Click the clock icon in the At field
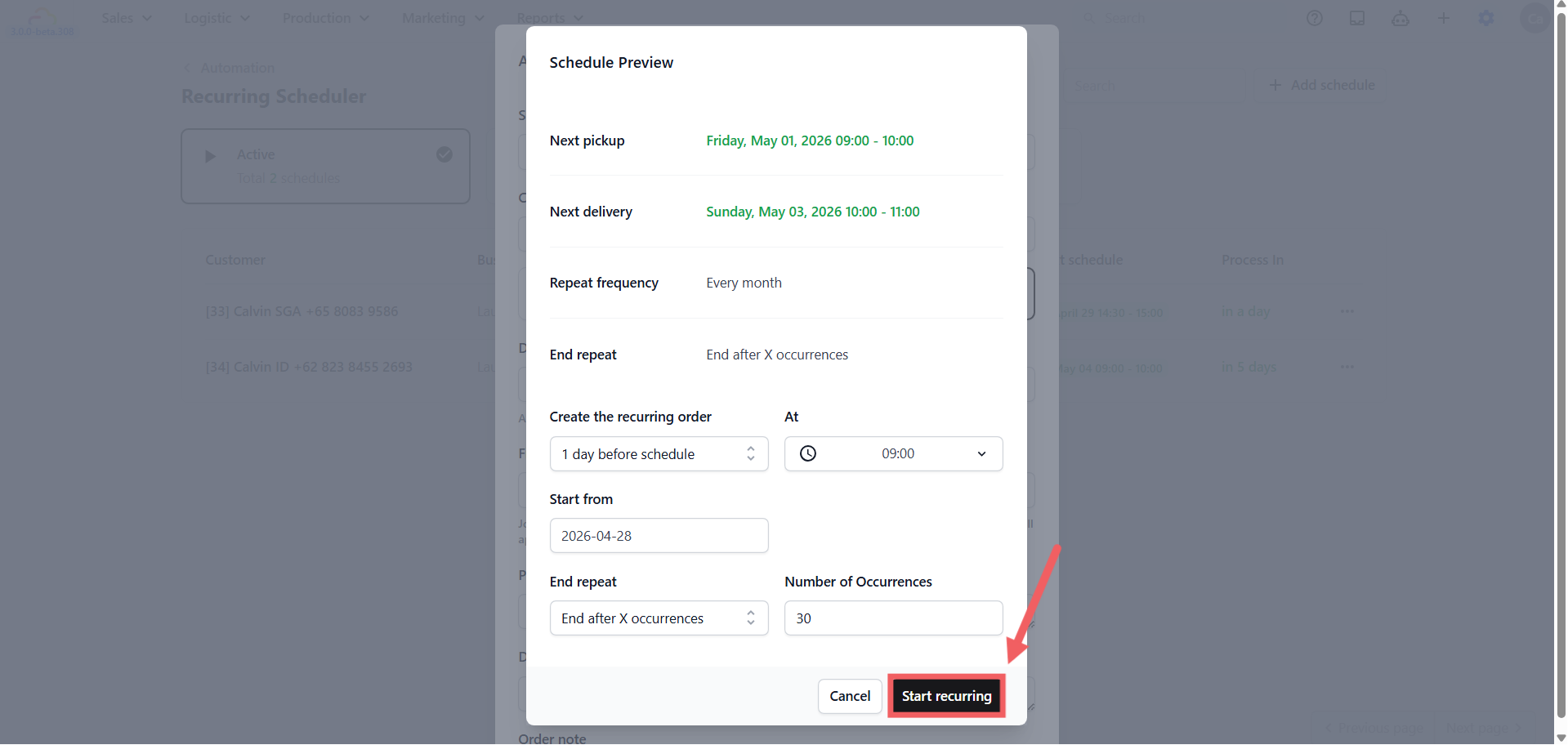Image resolution: width=1568 pixels, height=745 pixels. tap(808, 454)
